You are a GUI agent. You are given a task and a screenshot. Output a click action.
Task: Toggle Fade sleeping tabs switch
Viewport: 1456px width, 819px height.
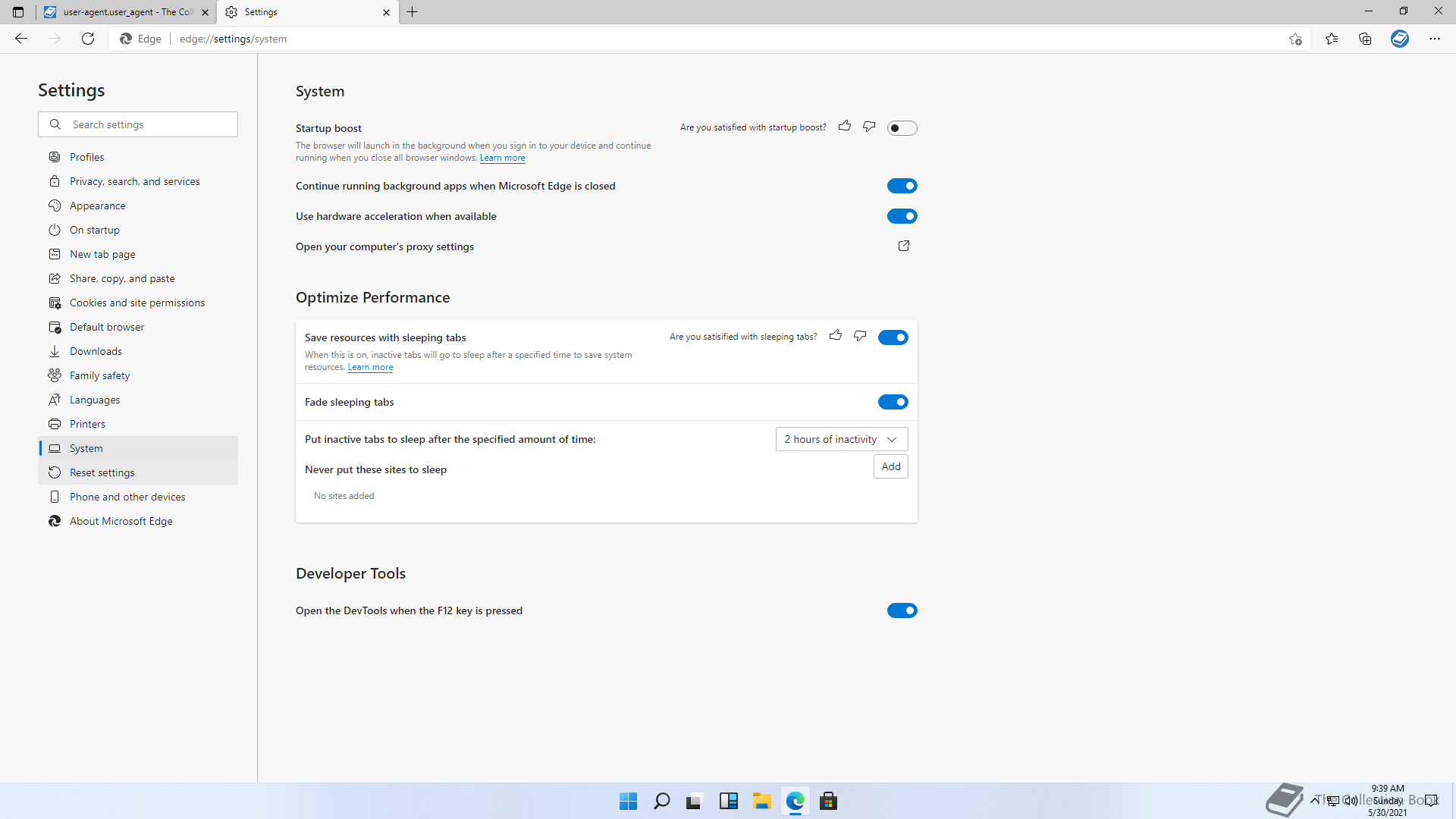893,402
